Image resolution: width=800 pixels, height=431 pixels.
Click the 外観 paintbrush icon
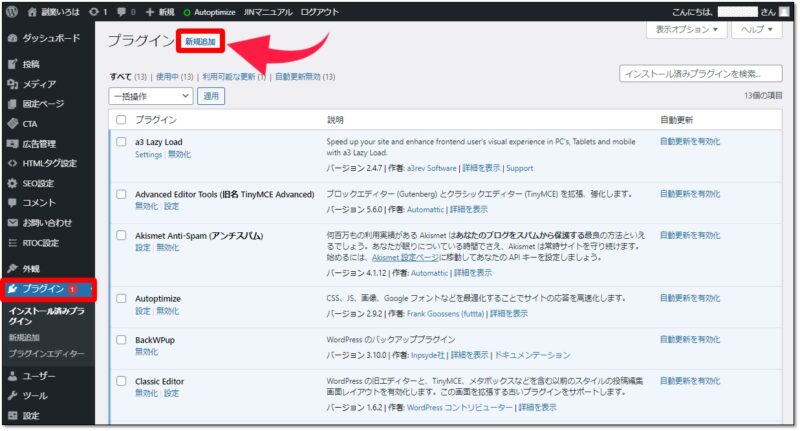13,268
